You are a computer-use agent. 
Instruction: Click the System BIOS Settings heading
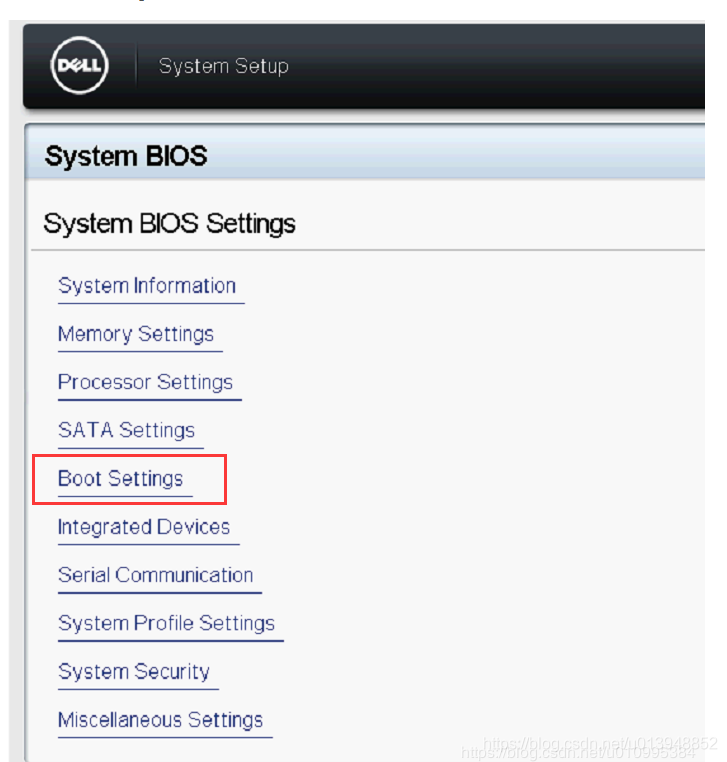tap(170, 223)
